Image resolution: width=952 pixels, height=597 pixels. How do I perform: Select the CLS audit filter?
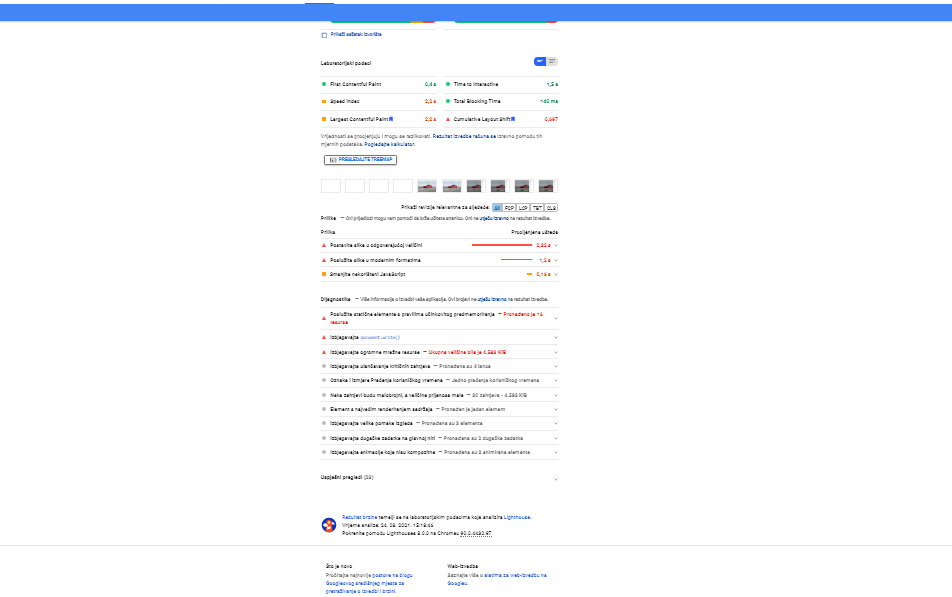coord(551,207)
